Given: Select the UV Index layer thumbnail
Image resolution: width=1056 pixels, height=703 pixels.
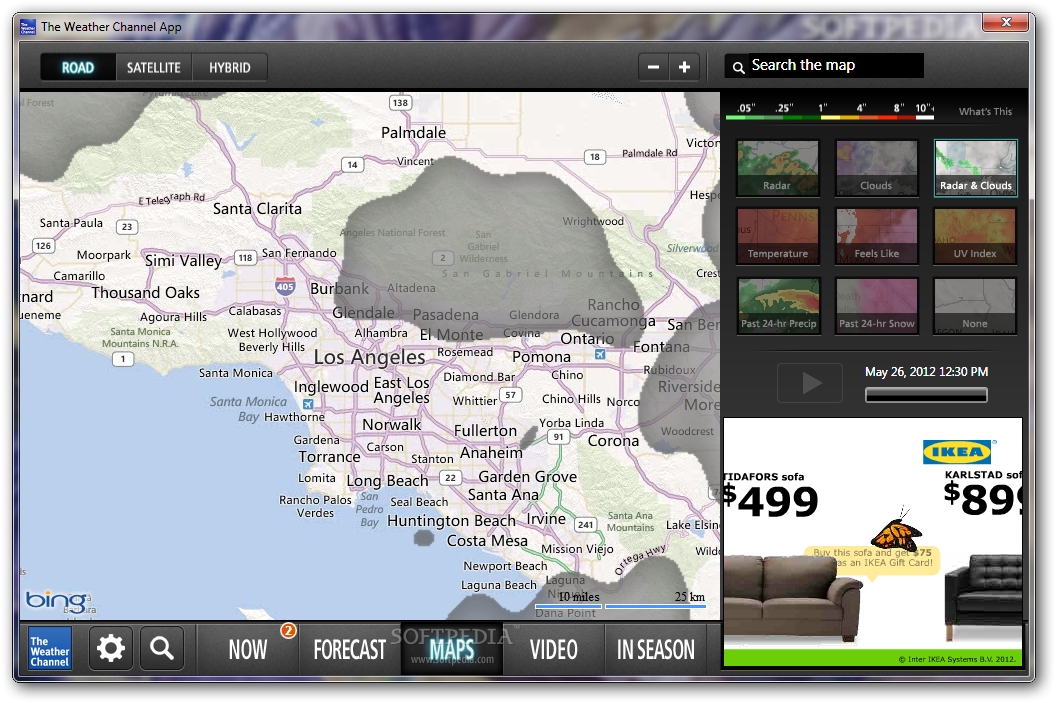Looking at the screenshot, I should (975, 236).
